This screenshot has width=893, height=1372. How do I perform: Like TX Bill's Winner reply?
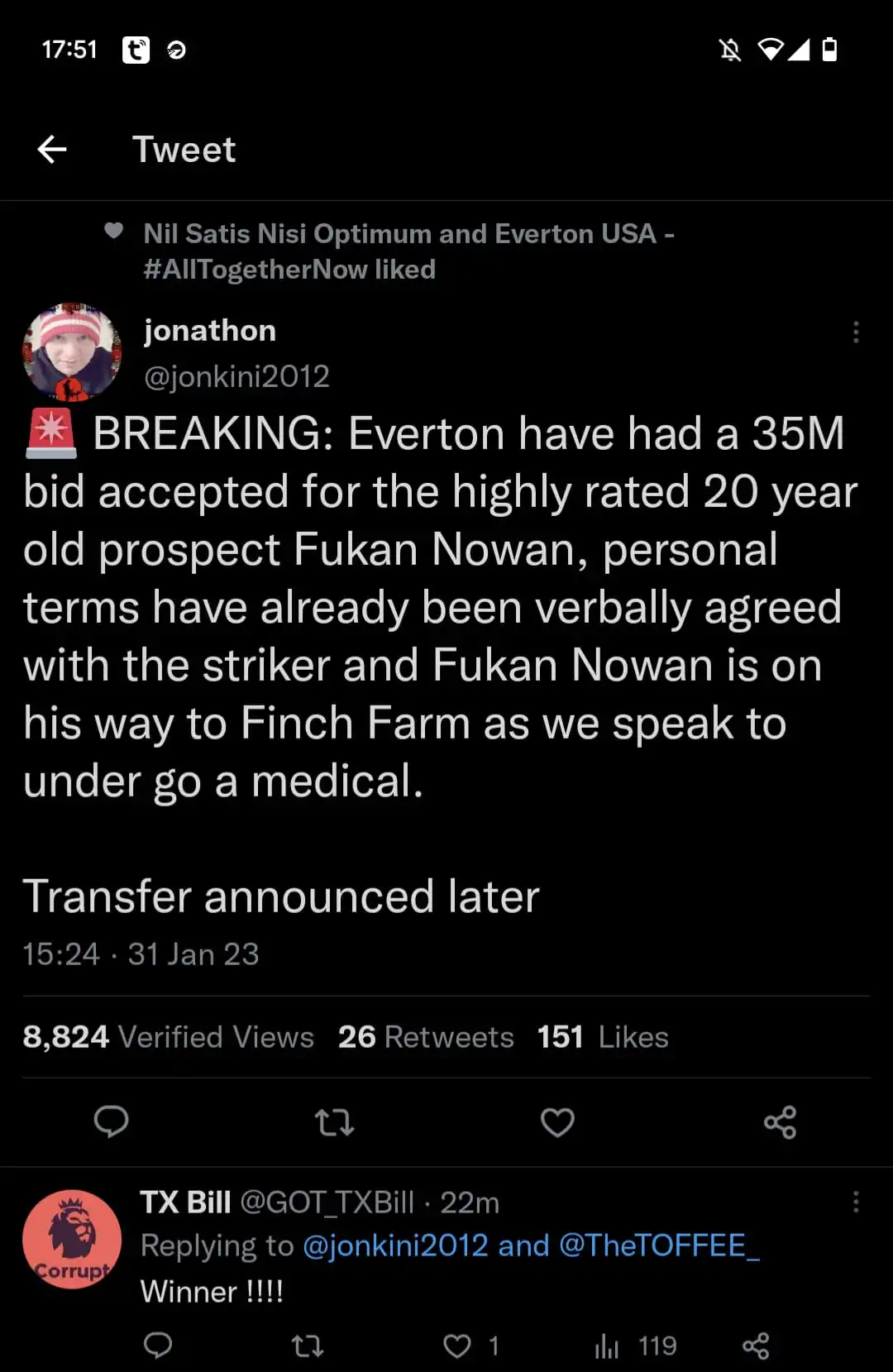pos(457,1346)
